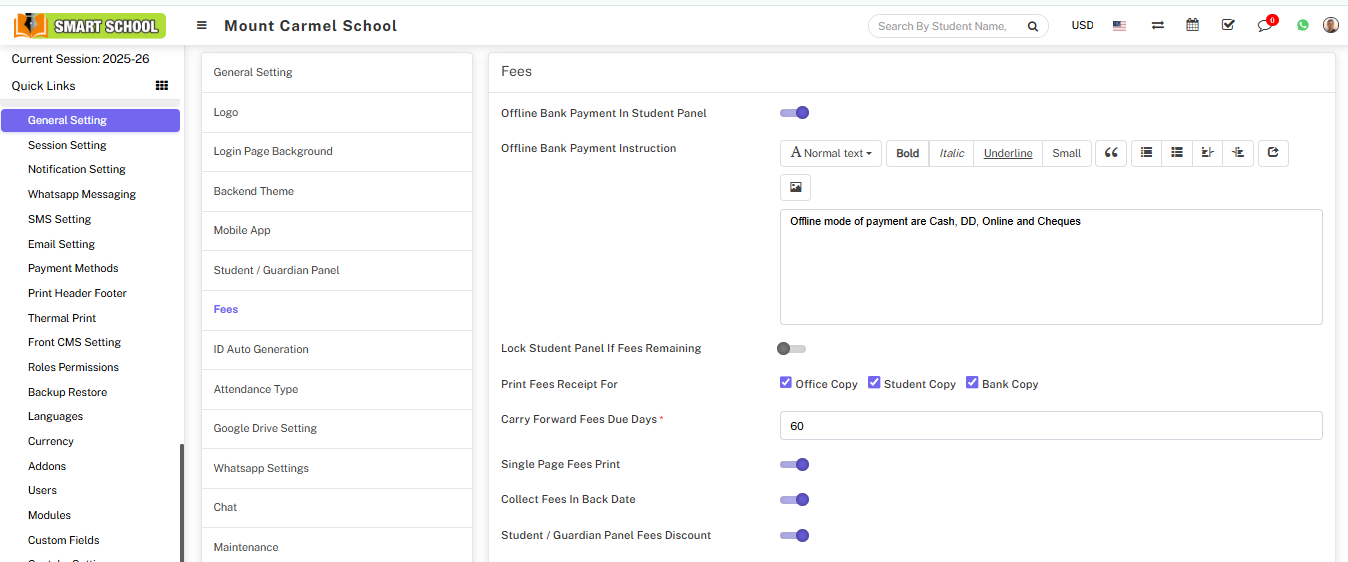This screenshot has height=562, width=1348.
Task: Uncheck the Bank Copy checkbox
Action: pyautogui.click(x=972, y=383)
